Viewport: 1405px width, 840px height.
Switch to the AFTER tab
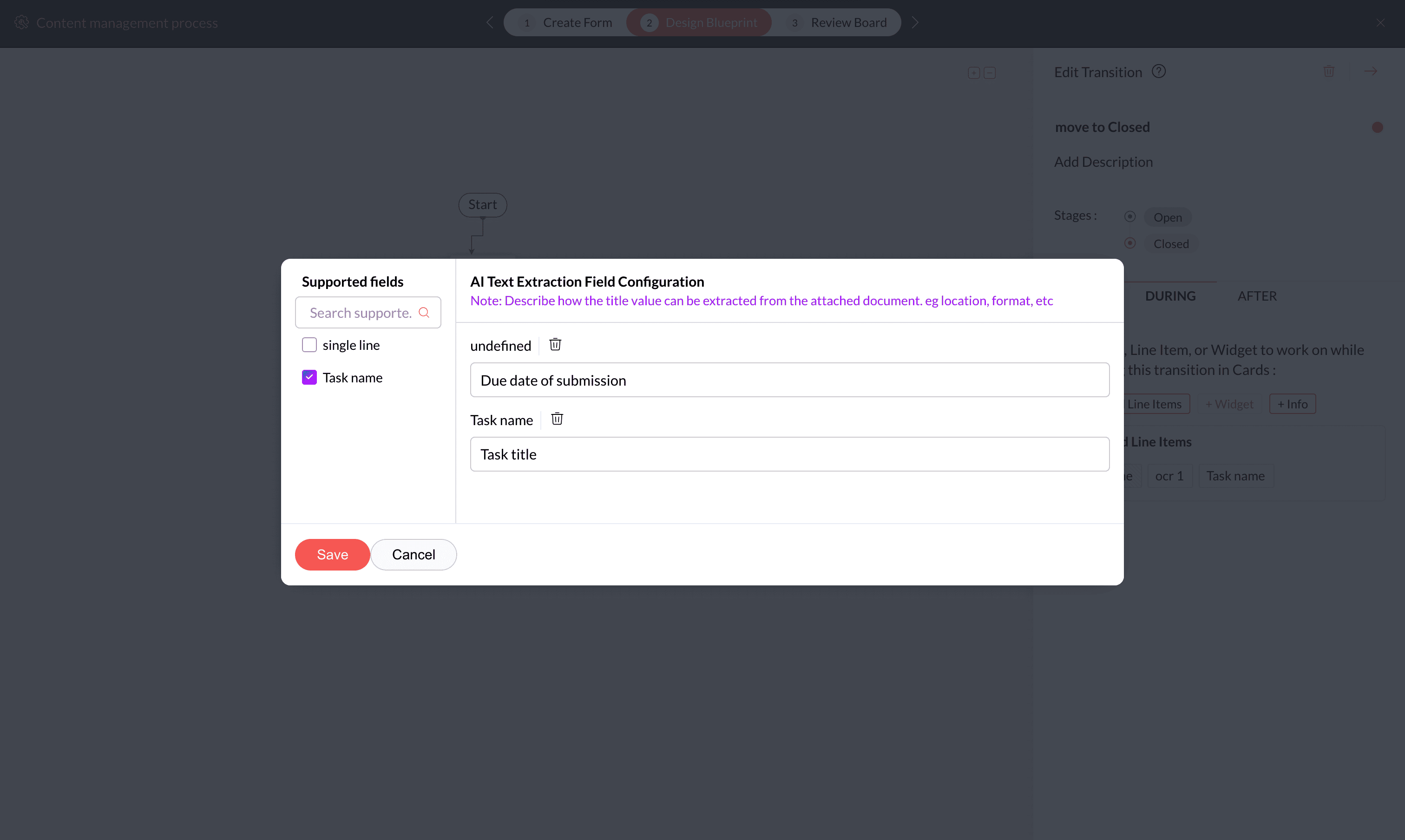pyautogui.click(x=1256, y=296)
